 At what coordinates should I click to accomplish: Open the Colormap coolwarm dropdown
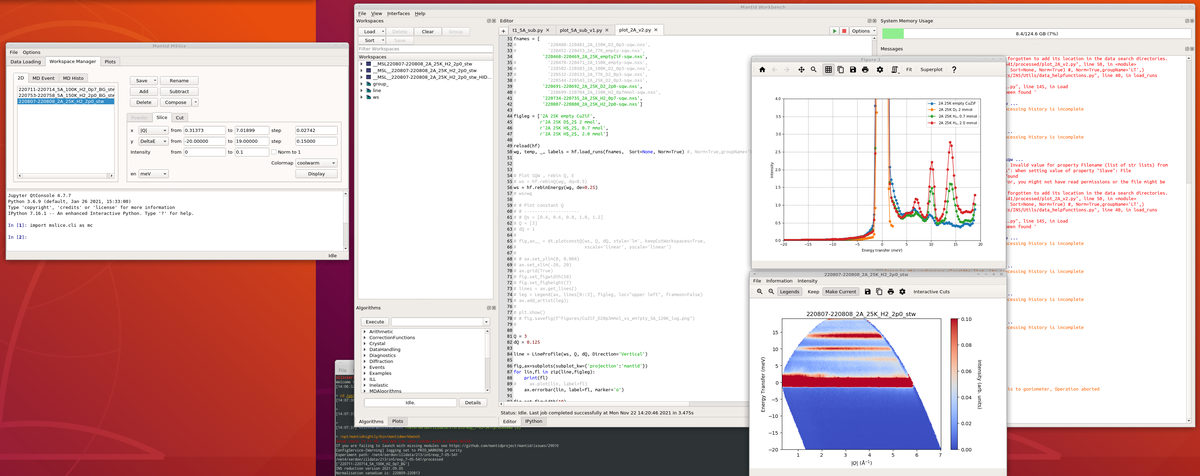[316, 163]
